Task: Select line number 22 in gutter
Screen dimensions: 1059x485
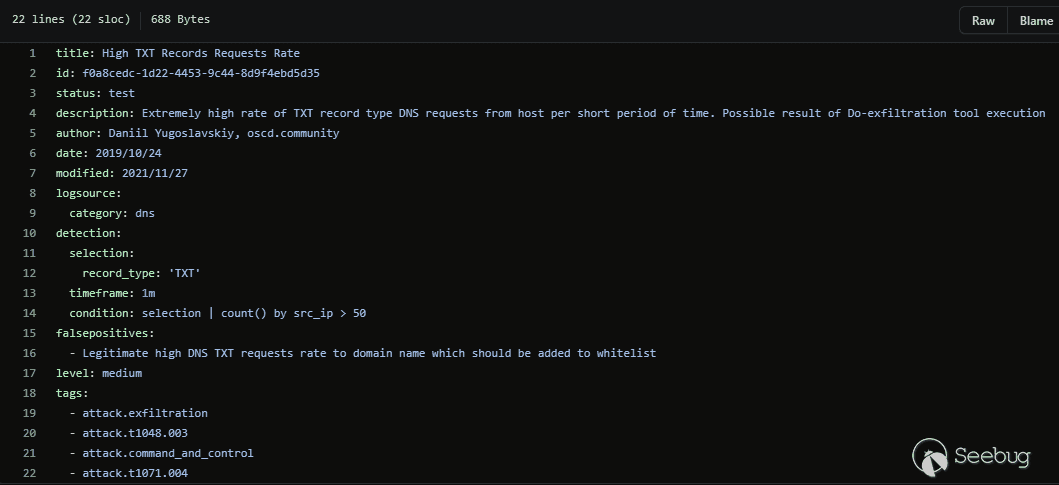Action: (x=30, y=473)
